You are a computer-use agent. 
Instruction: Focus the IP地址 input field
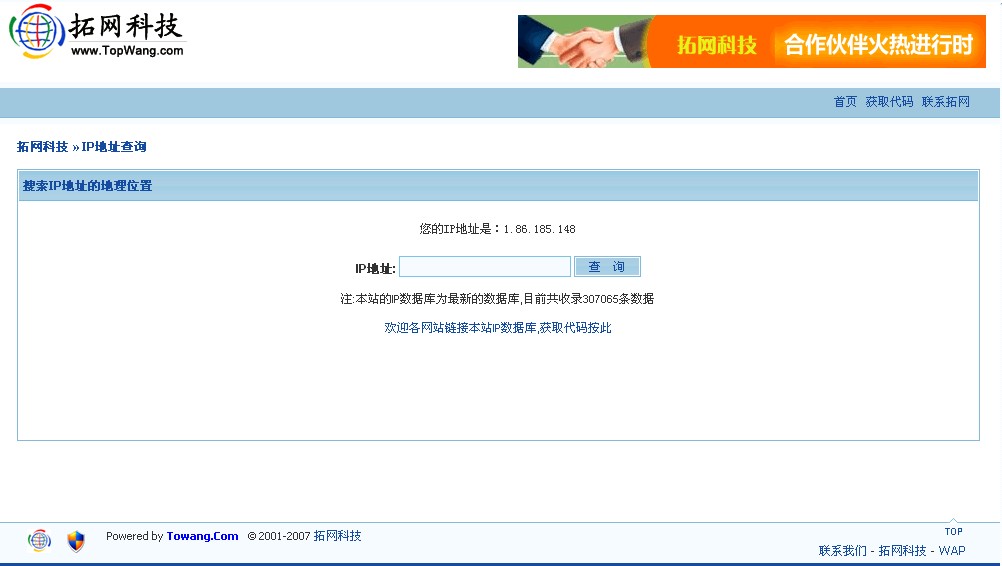(485, 266)
